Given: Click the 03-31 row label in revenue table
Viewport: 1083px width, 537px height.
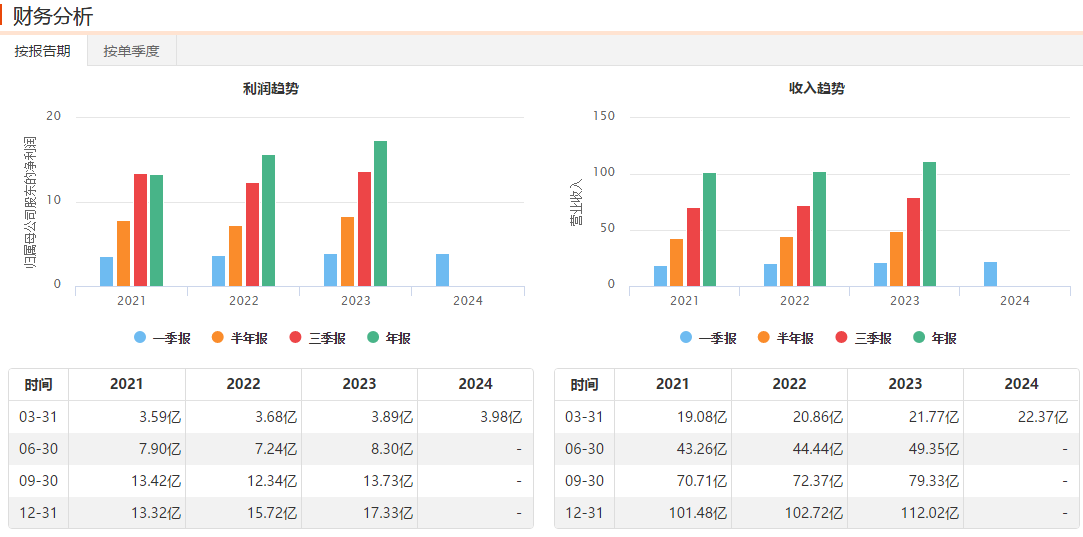Looking at the screenshot, I should pos(584,417).
